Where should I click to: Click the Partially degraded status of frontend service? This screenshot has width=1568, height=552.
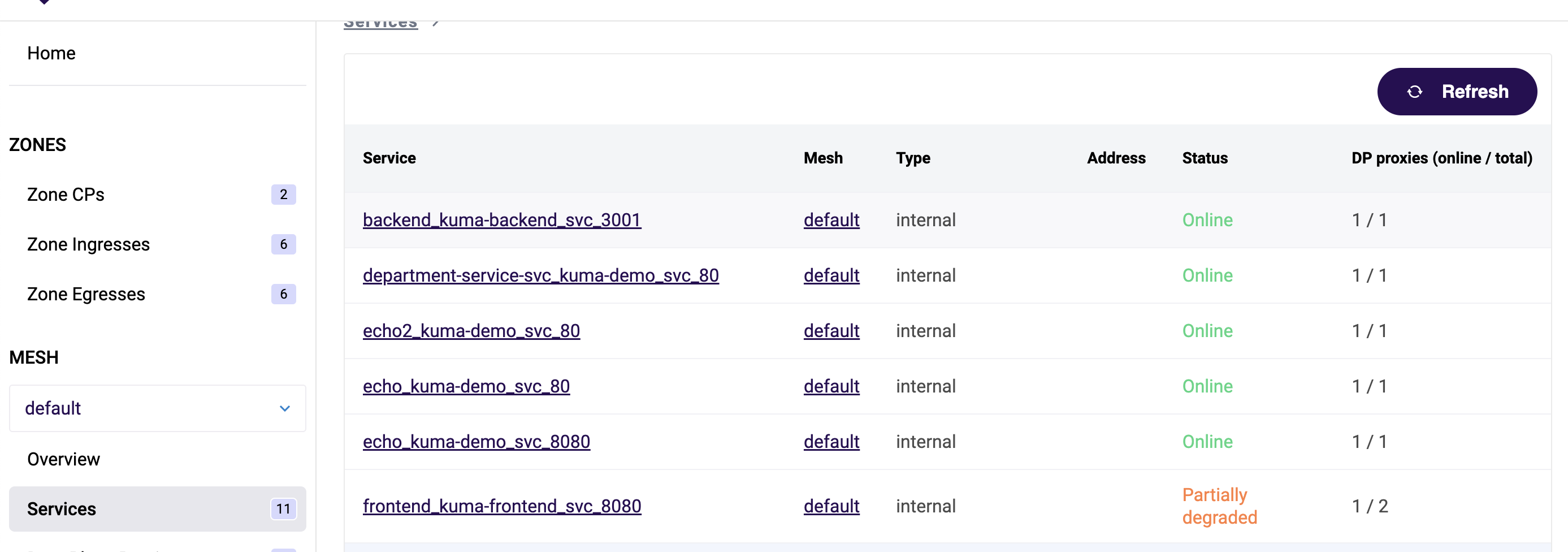[1218, 506]
